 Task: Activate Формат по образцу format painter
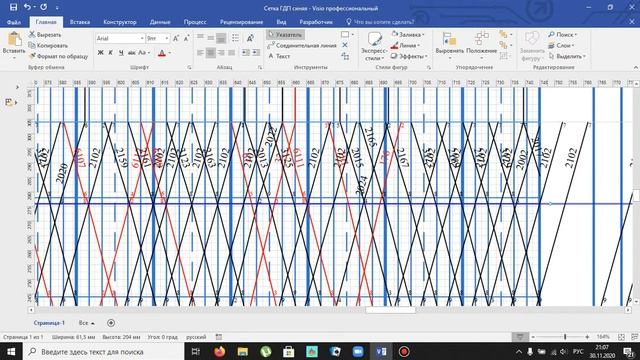click(x=58, y=56)
